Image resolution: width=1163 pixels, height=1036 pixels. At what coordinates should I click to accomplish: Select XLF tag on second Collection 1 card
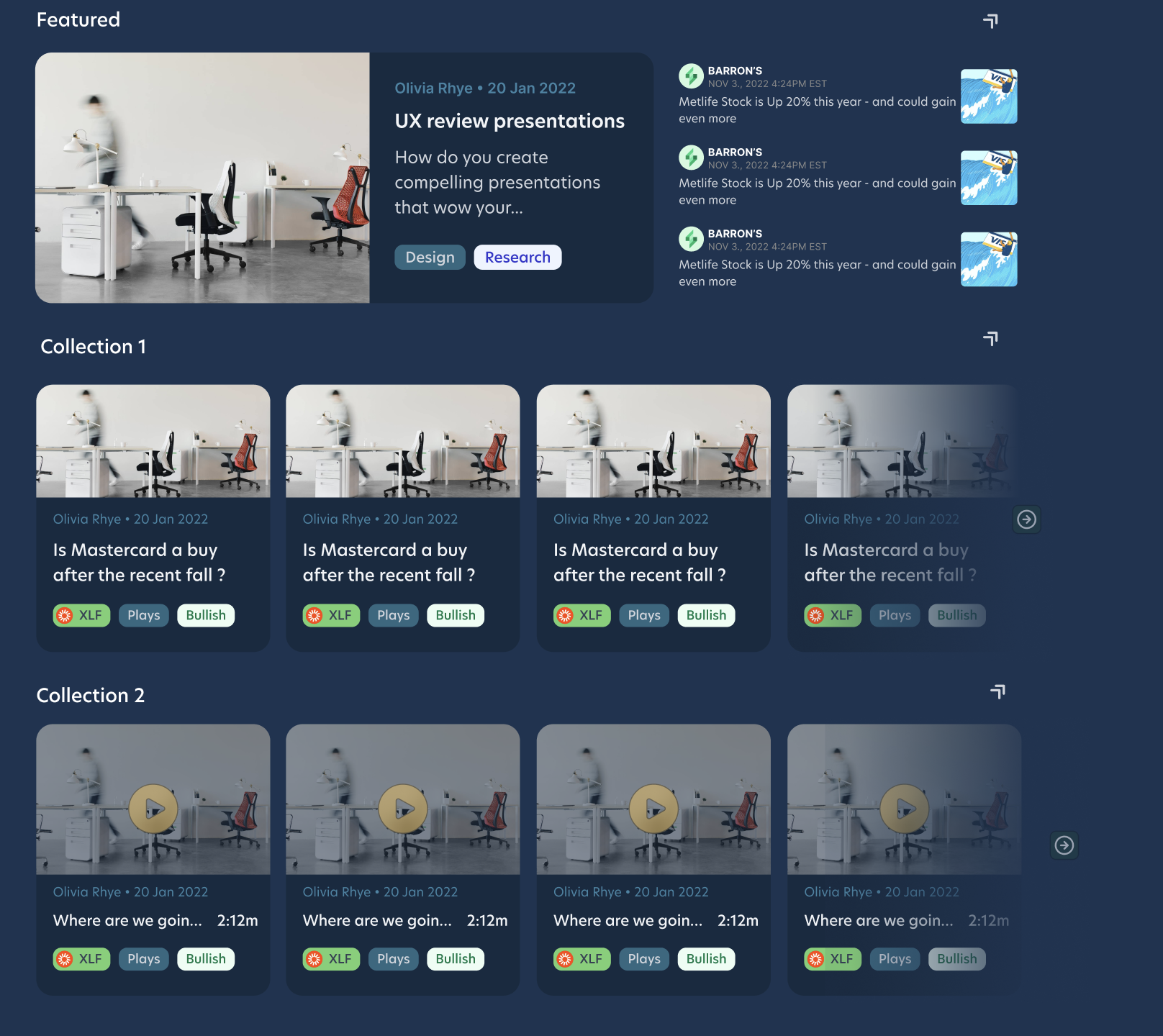click(331, 615)
